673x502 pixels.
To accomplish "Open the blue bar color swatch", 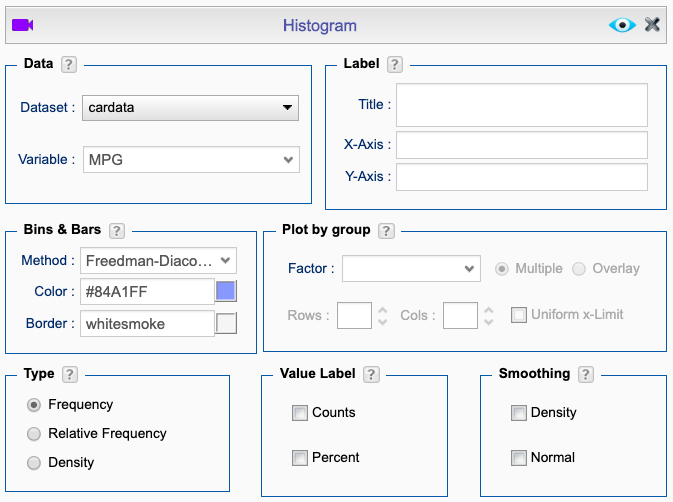I will [226, 291].
